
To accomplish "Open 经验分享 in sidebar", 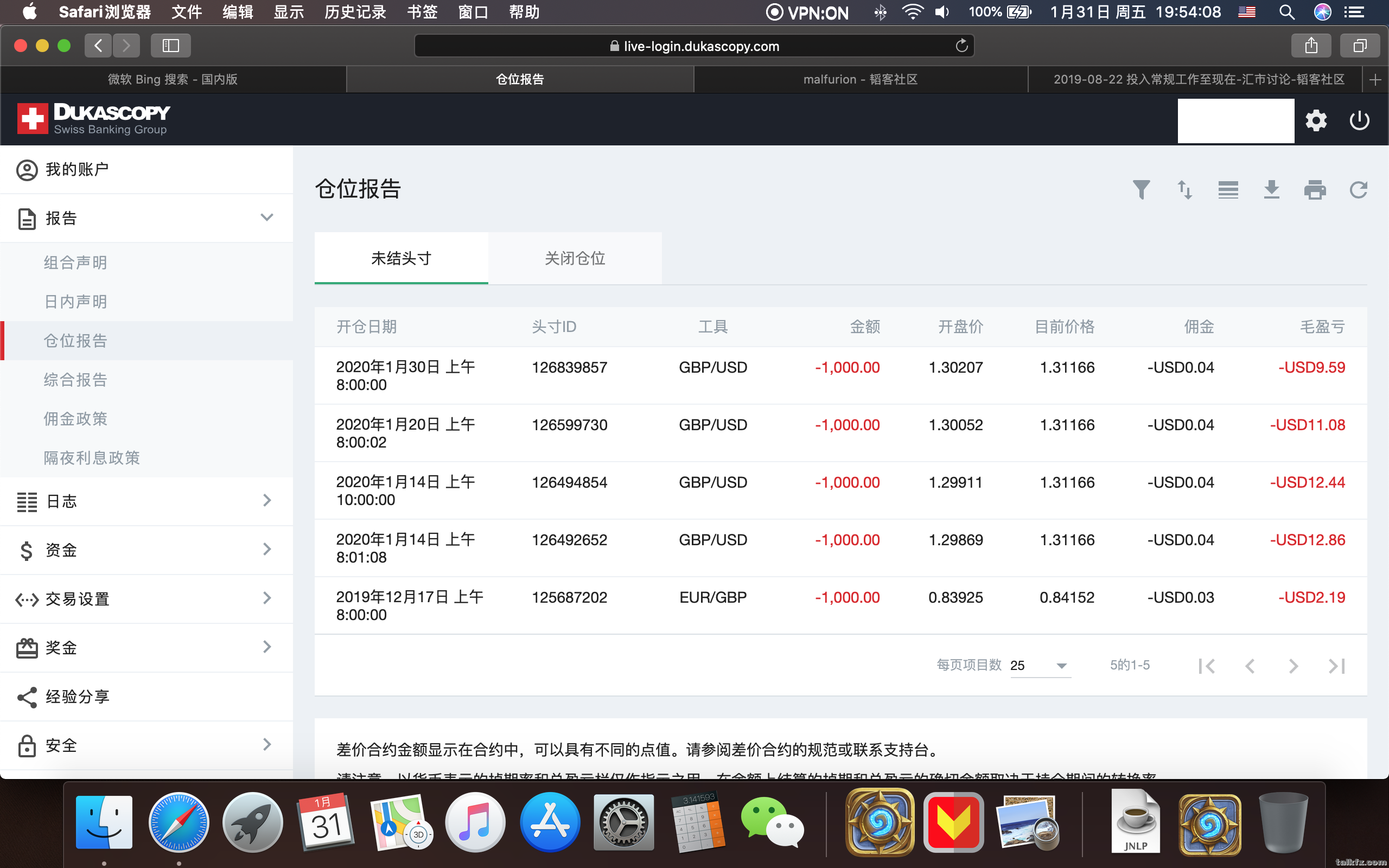I will [x=146, y=697].
